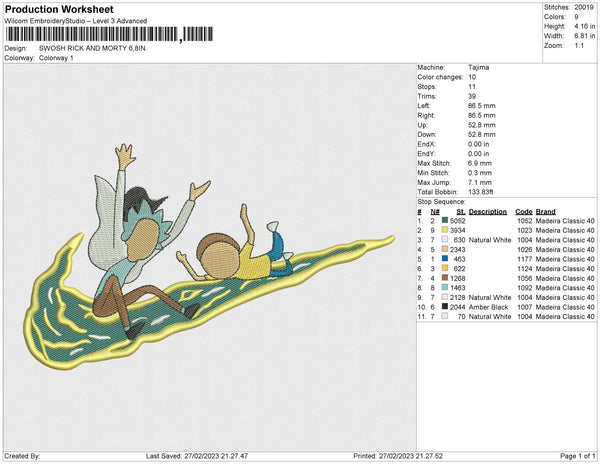Click the 'Amber Black' description
The height and width of the screenshot is (464, 600).
coord(488,307)
